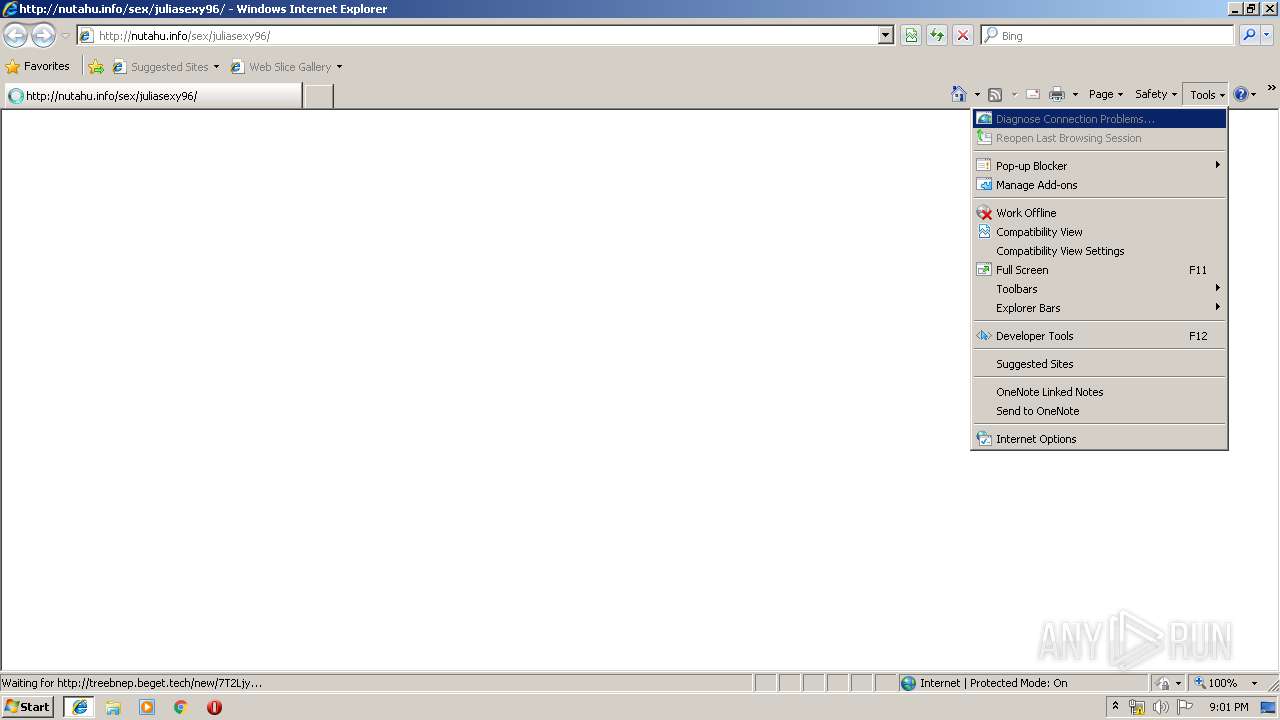Image resolution: width=1280 pixels, height=720 pixels.
Task: Click the Windows Start button
Action: click(x=28, y=707)
